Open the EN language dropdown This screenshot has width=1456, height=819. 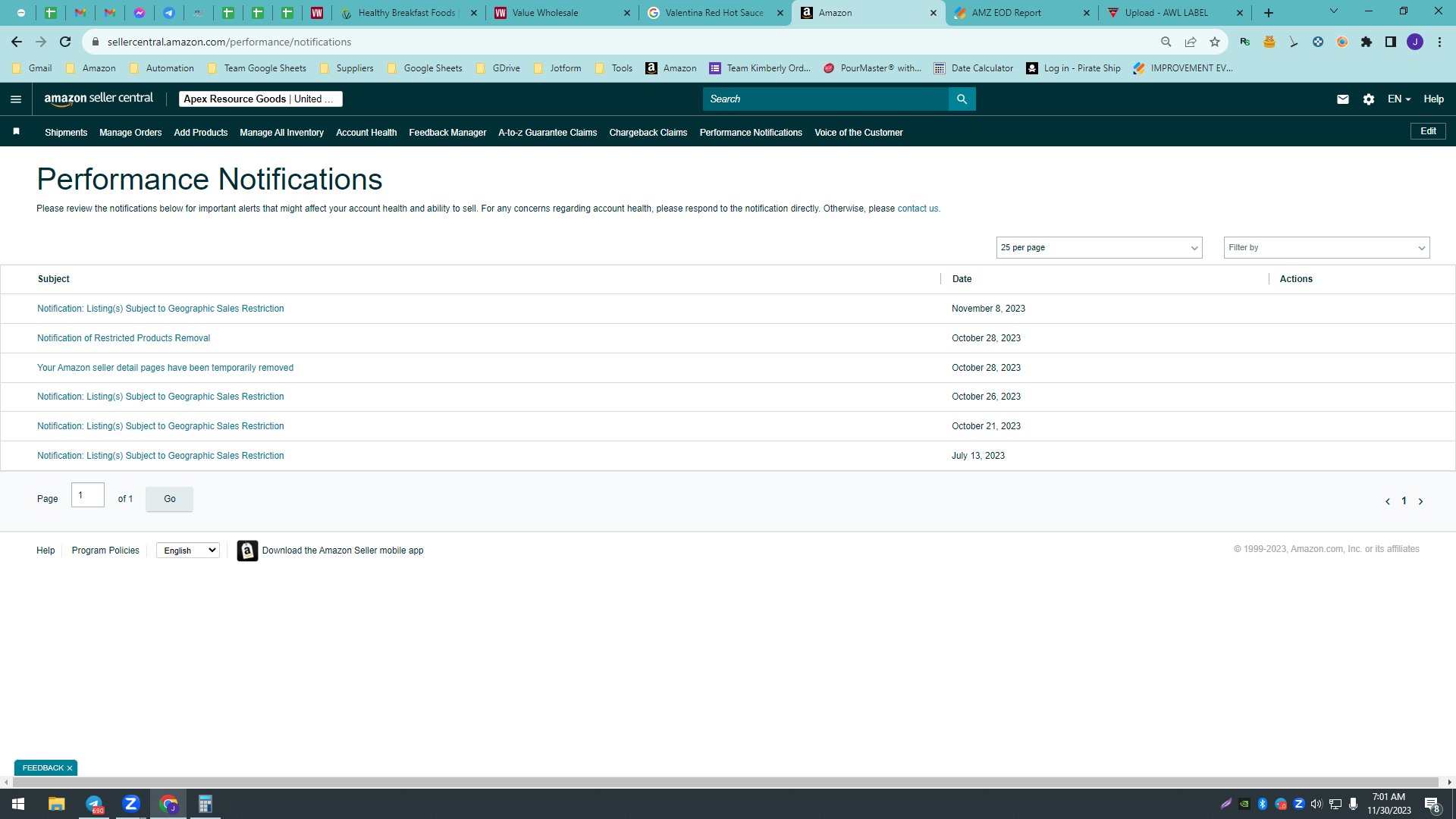(x=1399, y=99)
